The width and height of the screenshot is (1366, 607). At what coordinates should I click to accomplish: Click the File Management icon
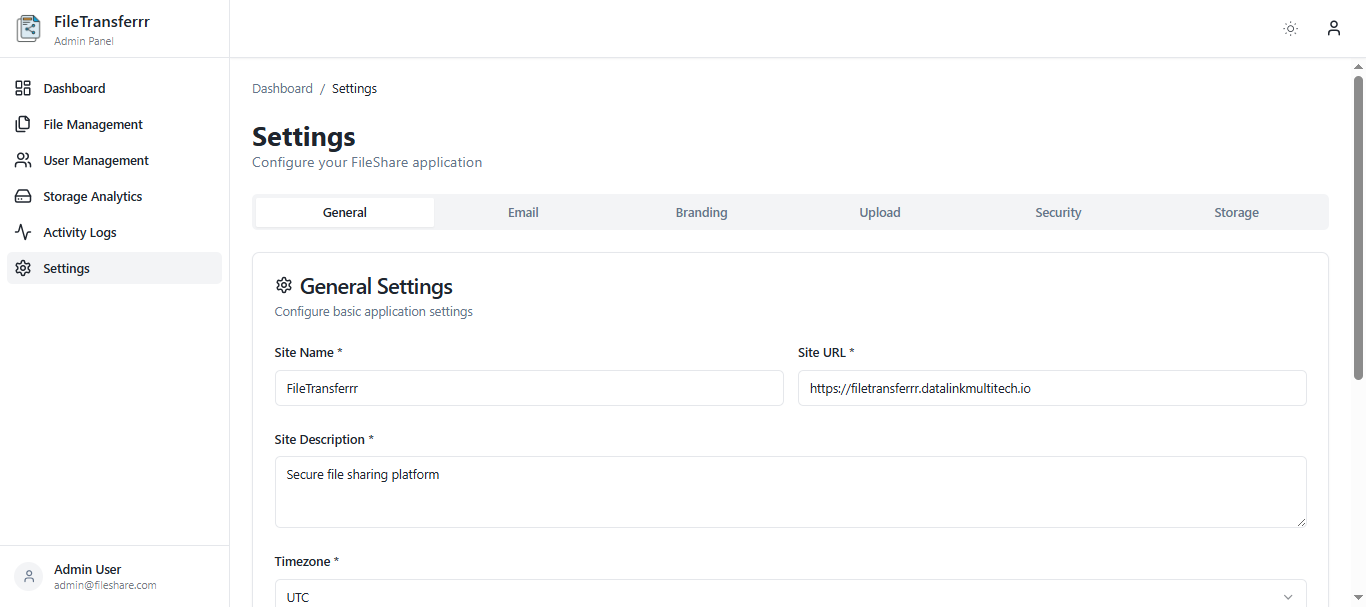[x=23, y=124]
